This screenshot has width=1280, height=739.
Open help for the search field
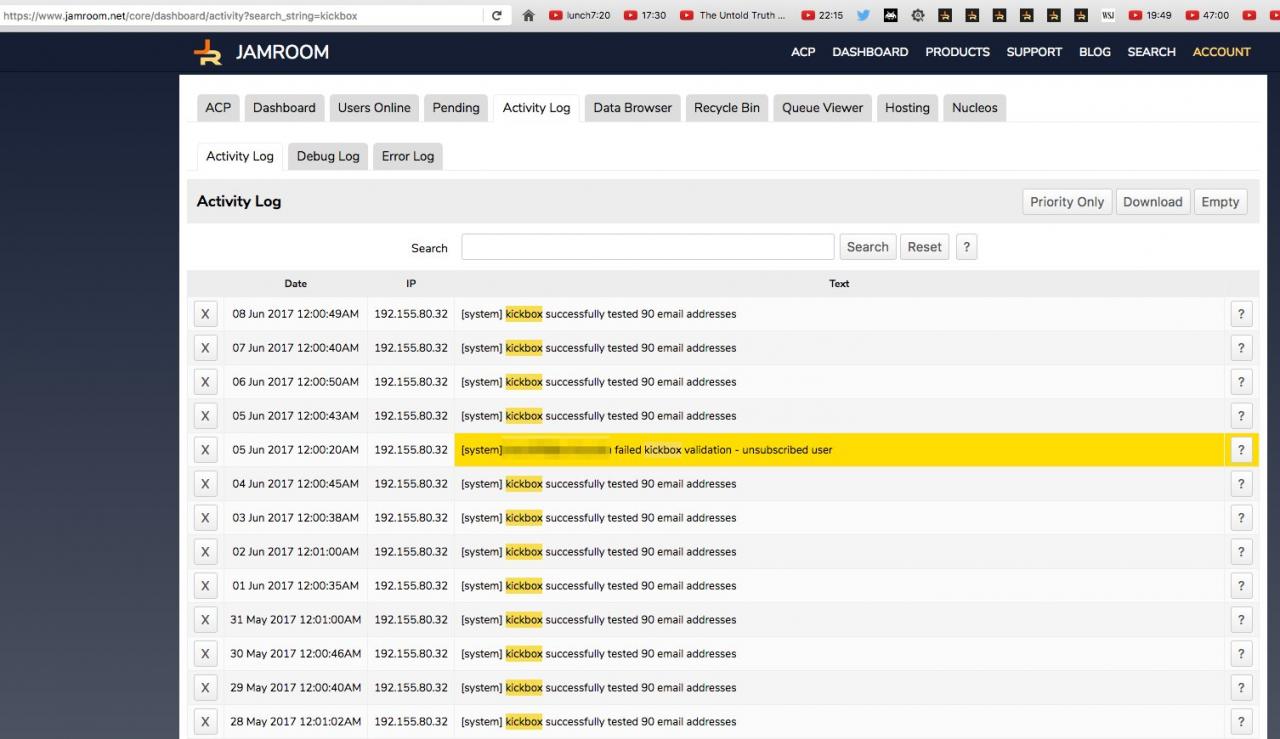point(966,247)
